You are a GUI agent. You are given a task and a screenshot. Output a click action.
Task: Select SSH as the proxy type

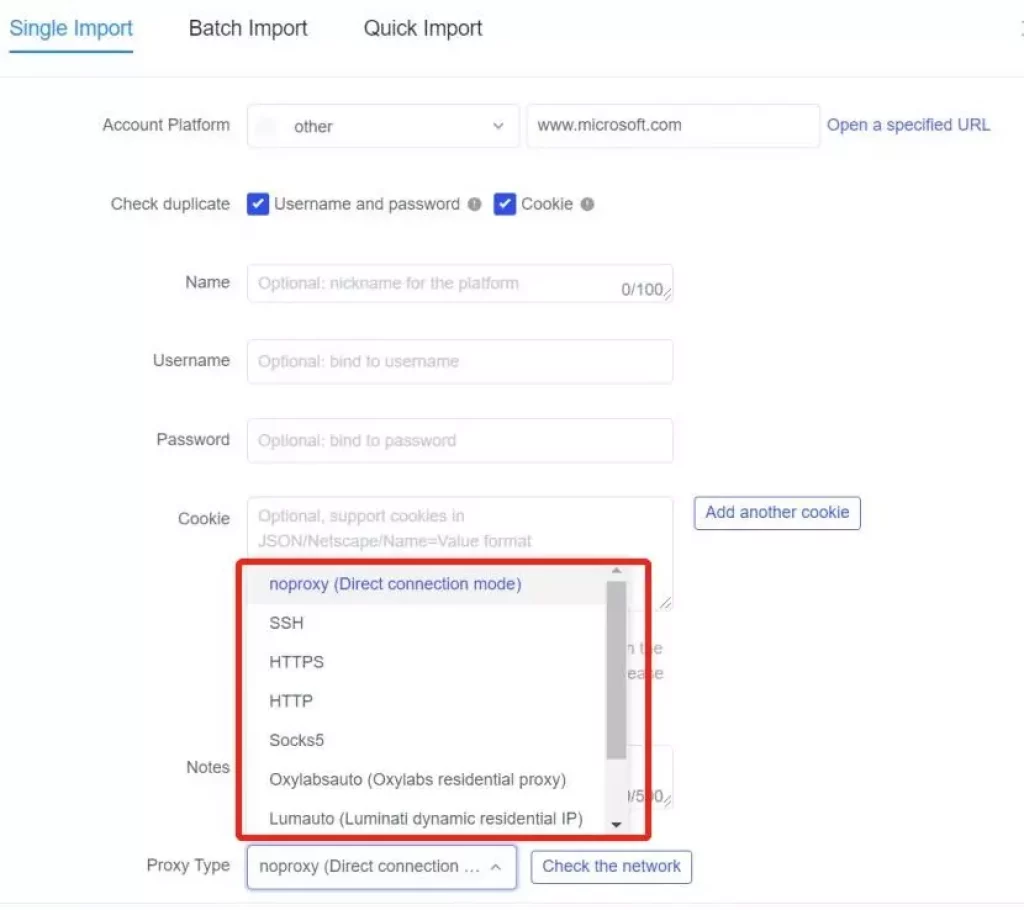pos(287,622)
